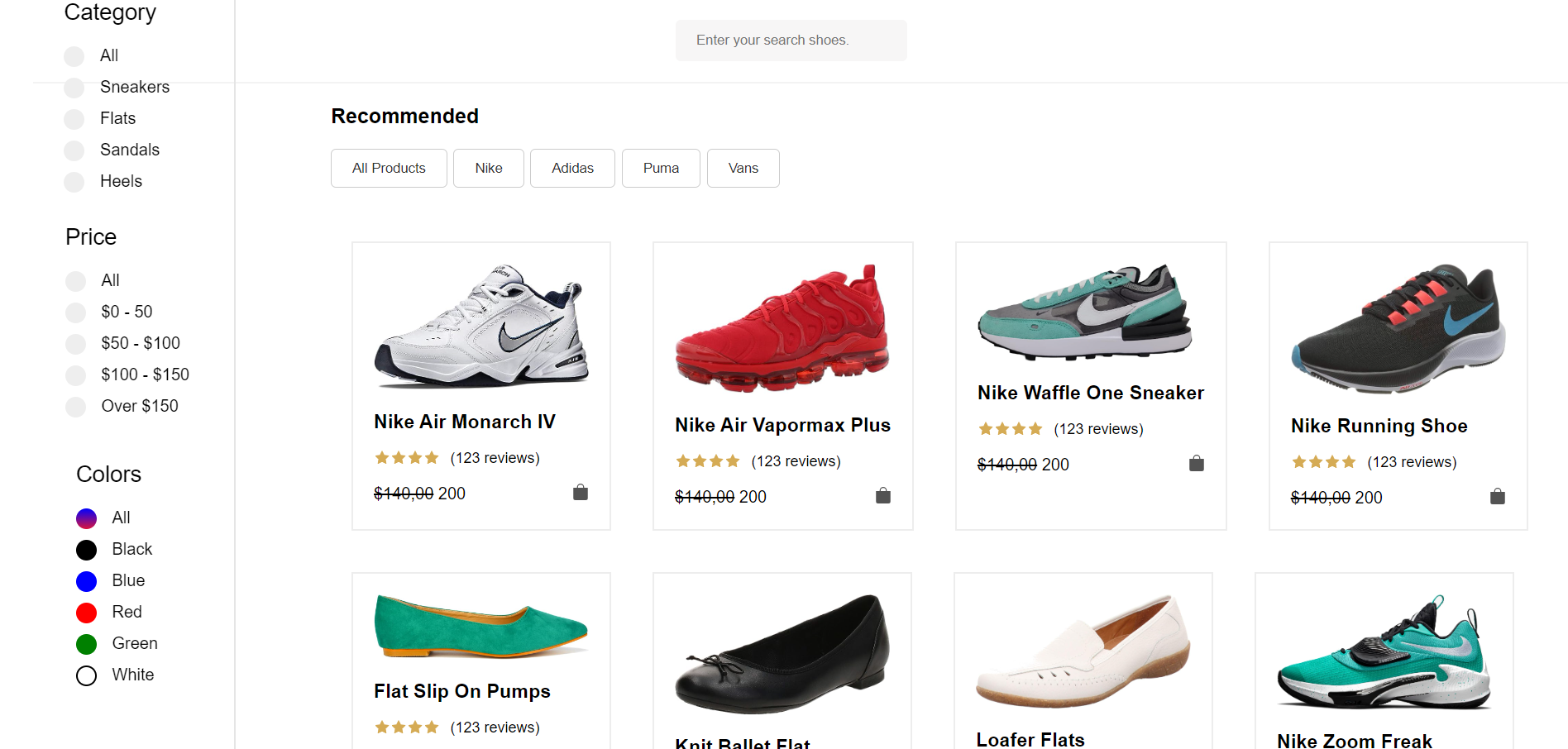Image resolution: width=1568 pixels, height=749 pixels.
Task: Open the Nike Zoom Freak image
Action: click(1384, 652)
